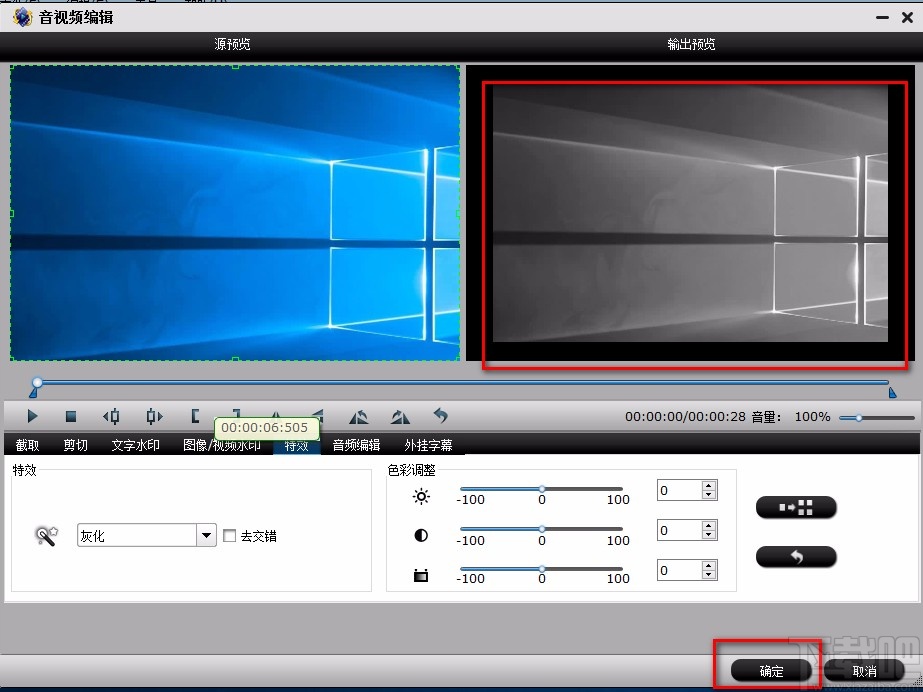The image size is (923, 692).
Task: Click the reset arrow button on the right
Action: pos(796,557)
